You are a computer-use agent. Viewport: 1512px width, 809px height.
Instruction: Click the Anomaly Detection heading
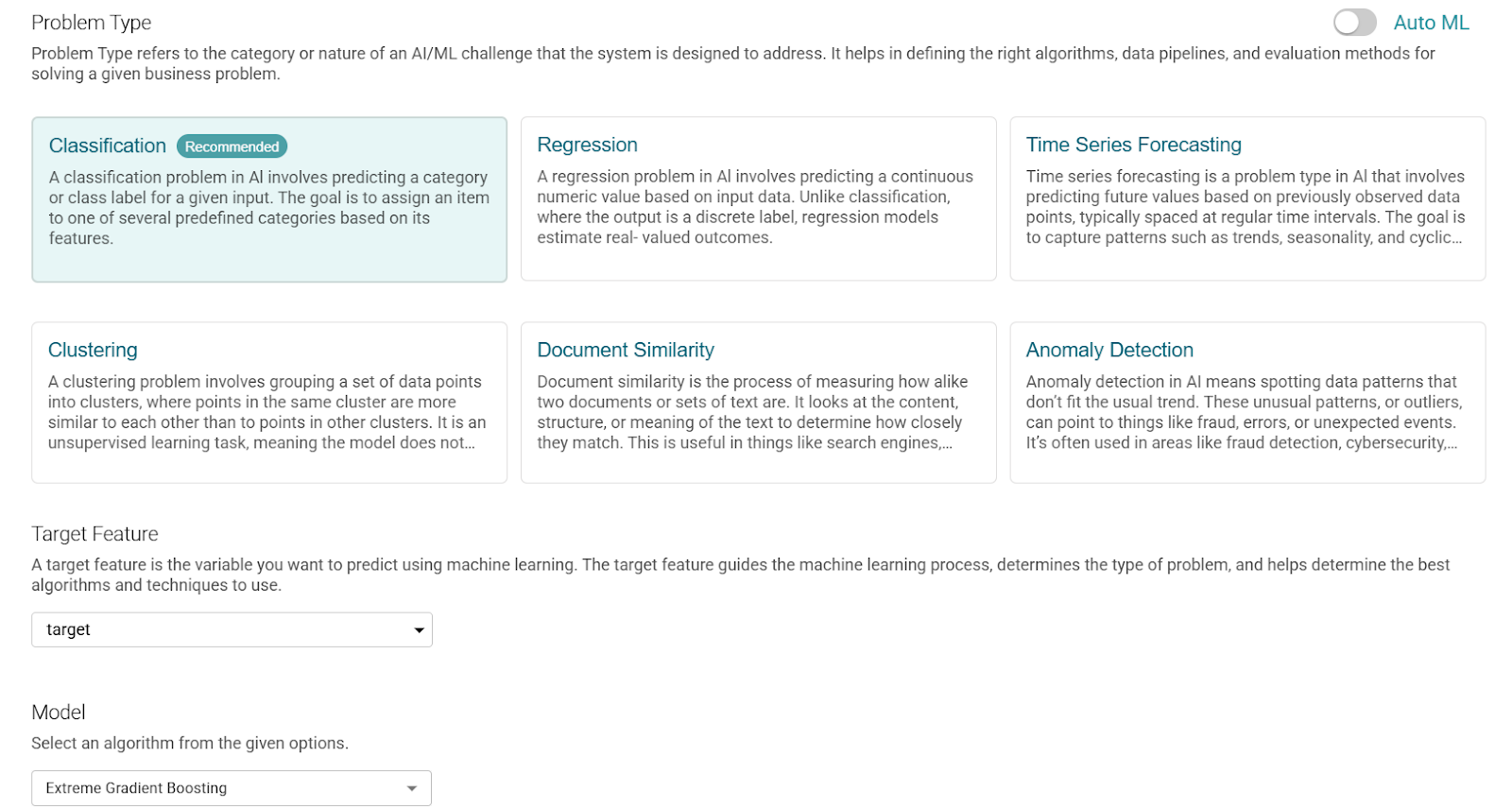click(1109, 350)
